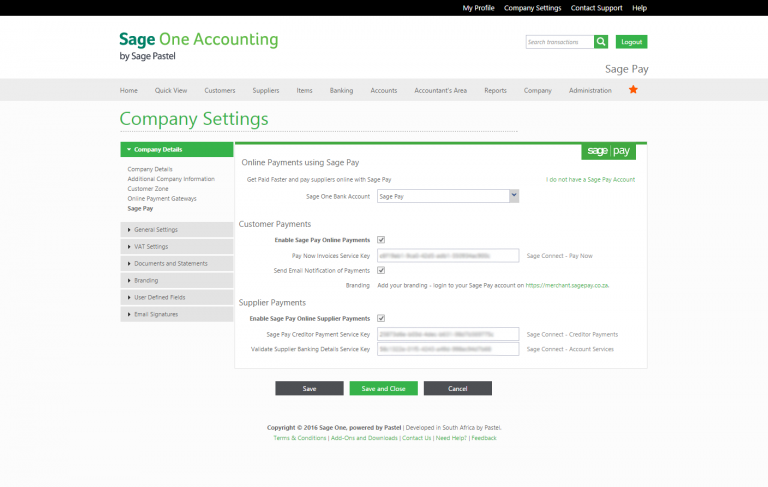Click Contact Support in top bar

click(597, 8)
